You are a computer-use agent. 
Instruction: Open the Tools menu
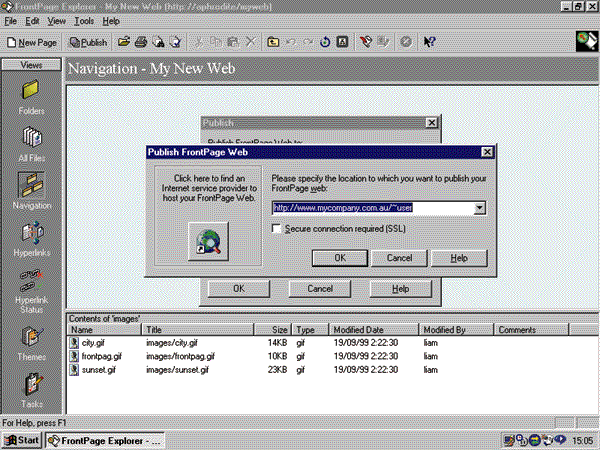(x=84, y=20)
